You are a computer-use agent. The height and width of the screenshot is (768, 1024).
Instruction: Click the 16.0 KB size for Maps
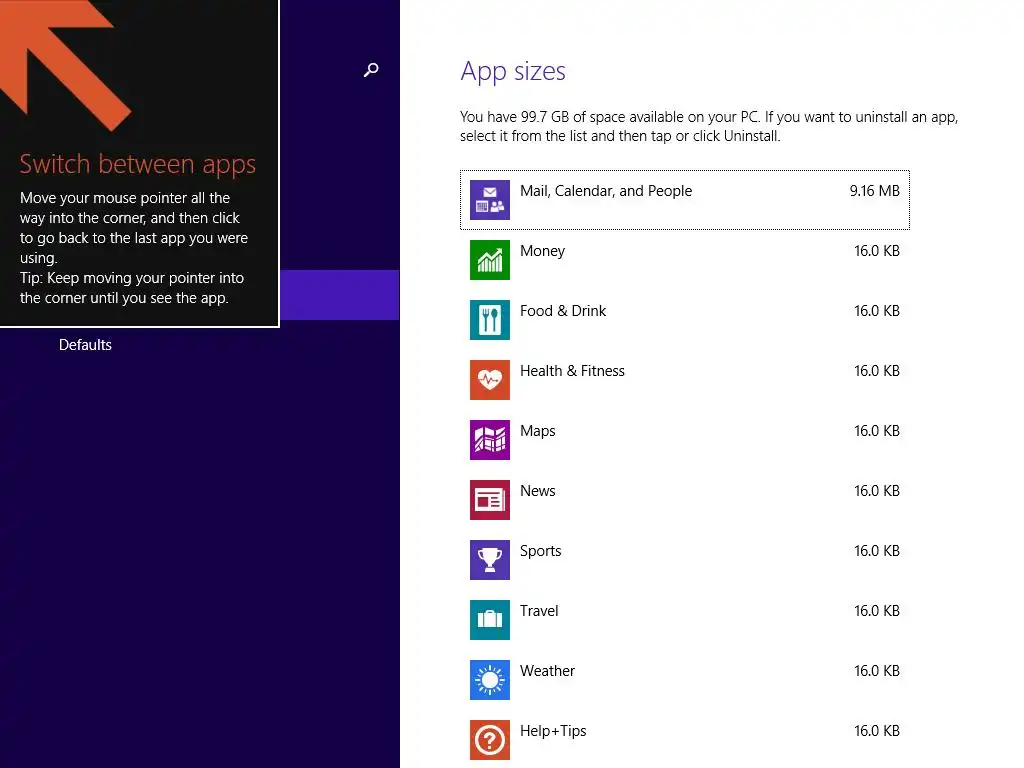click(877, 431)
